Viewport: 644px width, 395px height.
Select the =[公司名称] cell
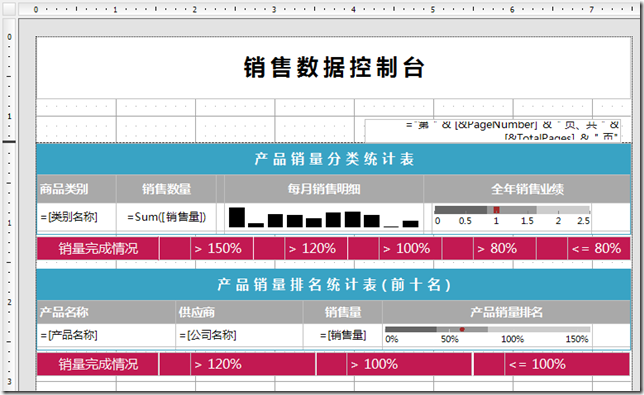(x=239, y=335)
